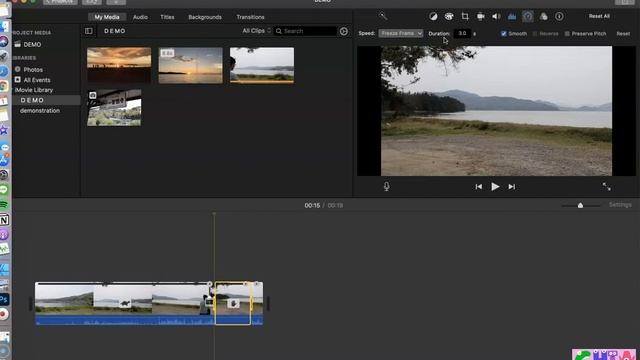
Task: Go back to Projects
Action: tap(60, 2)
